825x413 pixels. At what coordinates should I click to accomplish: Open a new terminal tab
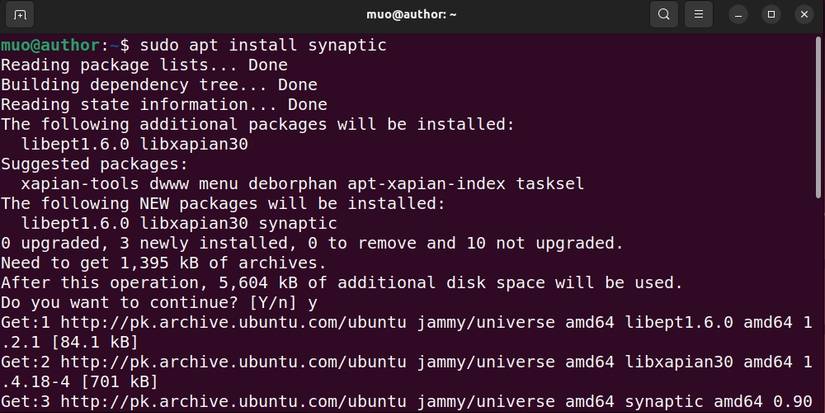tap(22, 15)
